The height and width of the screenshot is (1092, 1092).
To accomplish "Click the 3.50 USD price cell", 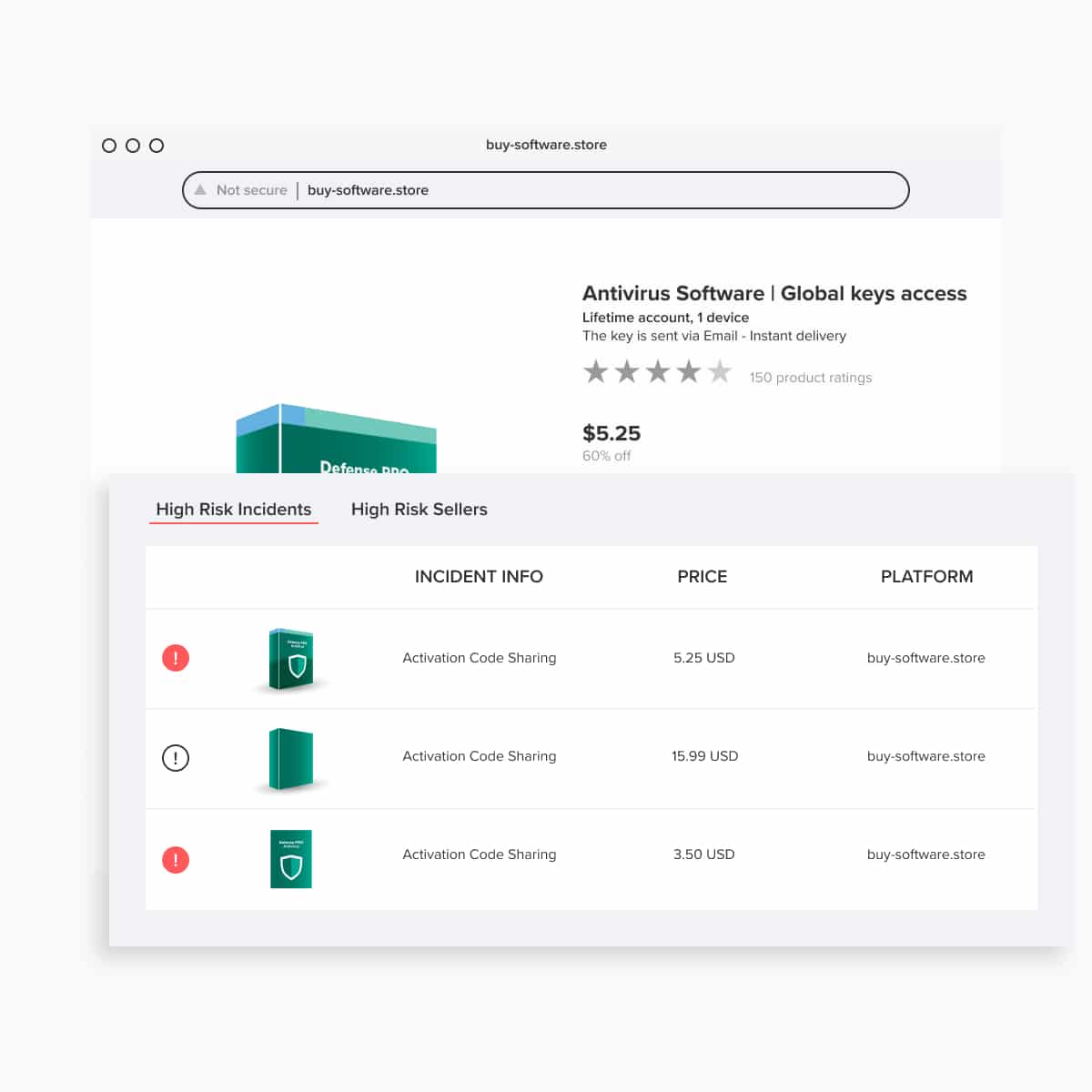I will tap(704, 854).
